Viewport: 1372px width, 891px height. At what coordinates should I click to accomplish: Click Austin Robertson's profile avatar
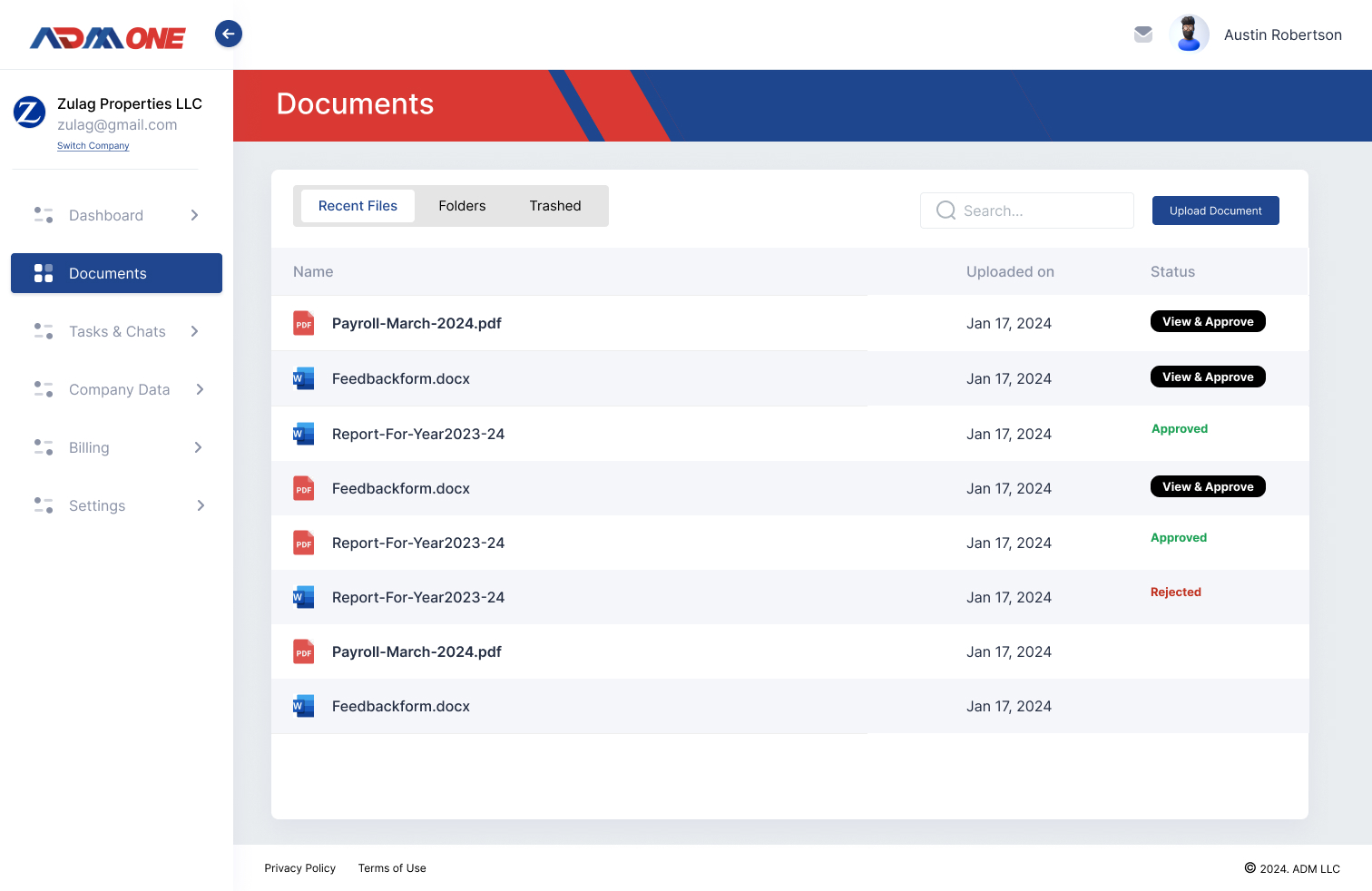[1189, 34]
